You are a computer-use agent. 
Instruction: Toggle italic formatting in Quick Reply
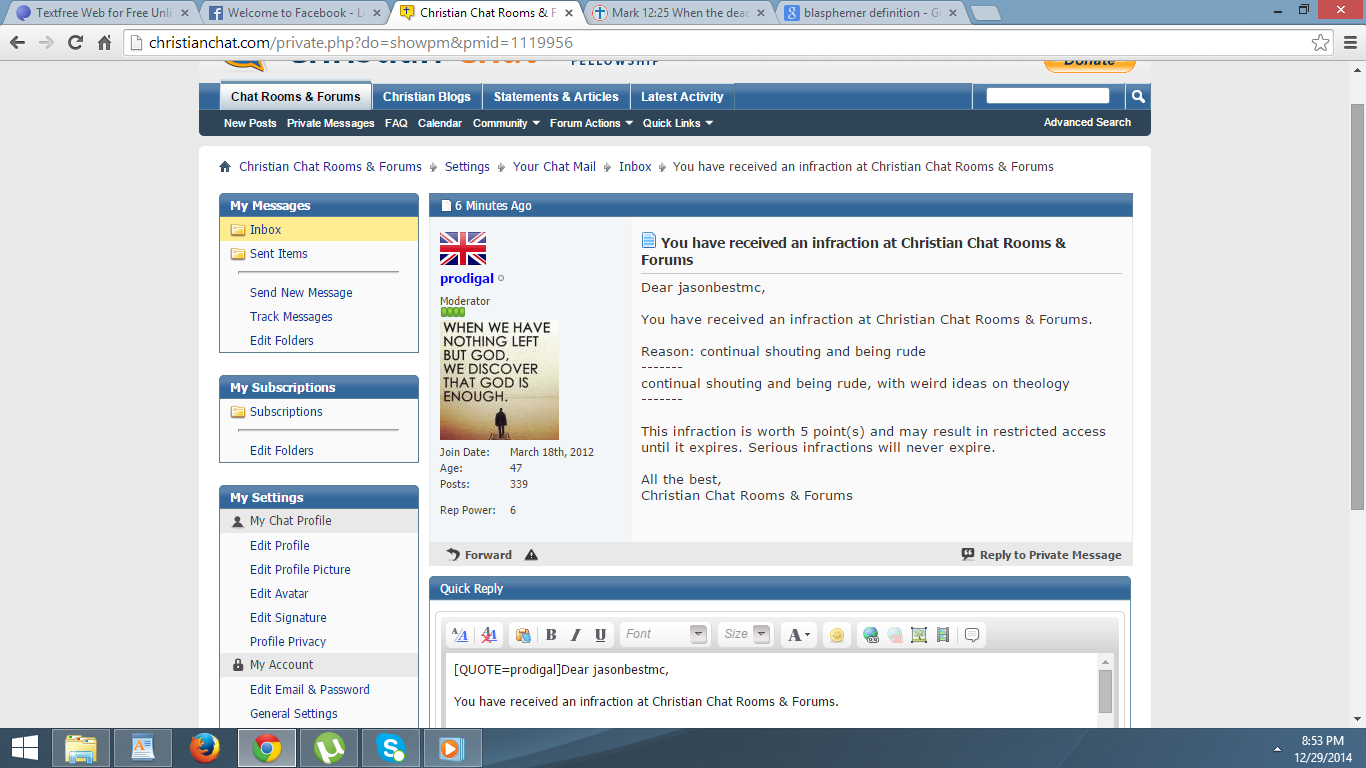[576, 635]
